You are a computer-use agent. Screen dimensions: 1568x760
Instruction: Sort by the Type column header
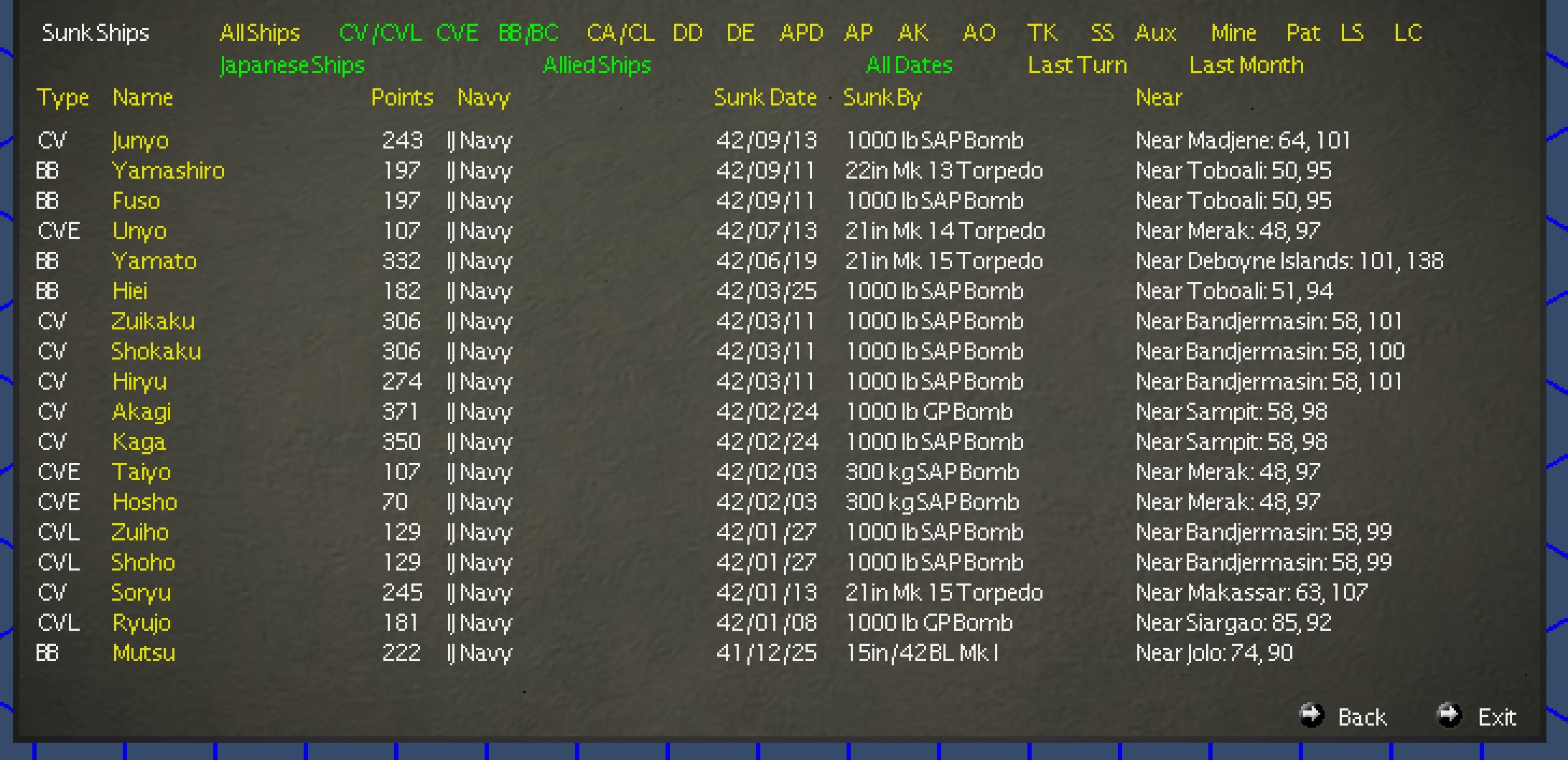[63, 98]
